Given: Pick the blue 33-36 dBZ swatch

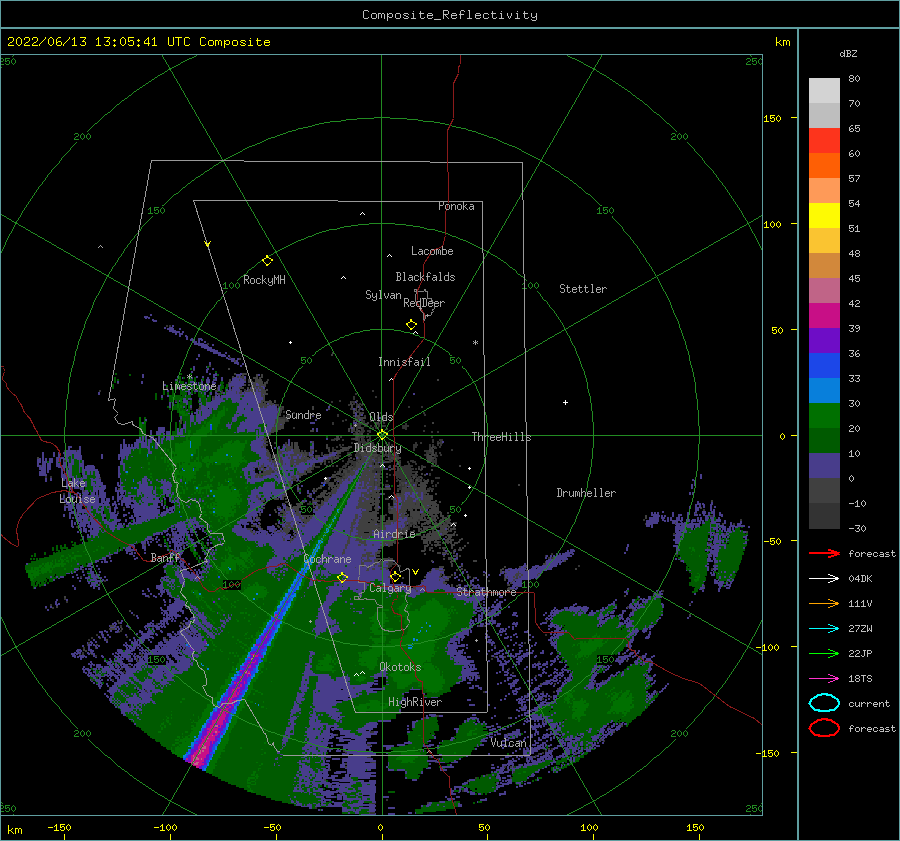Looking at the screenshot, I should pyautogui.click(x=824, y=366).
